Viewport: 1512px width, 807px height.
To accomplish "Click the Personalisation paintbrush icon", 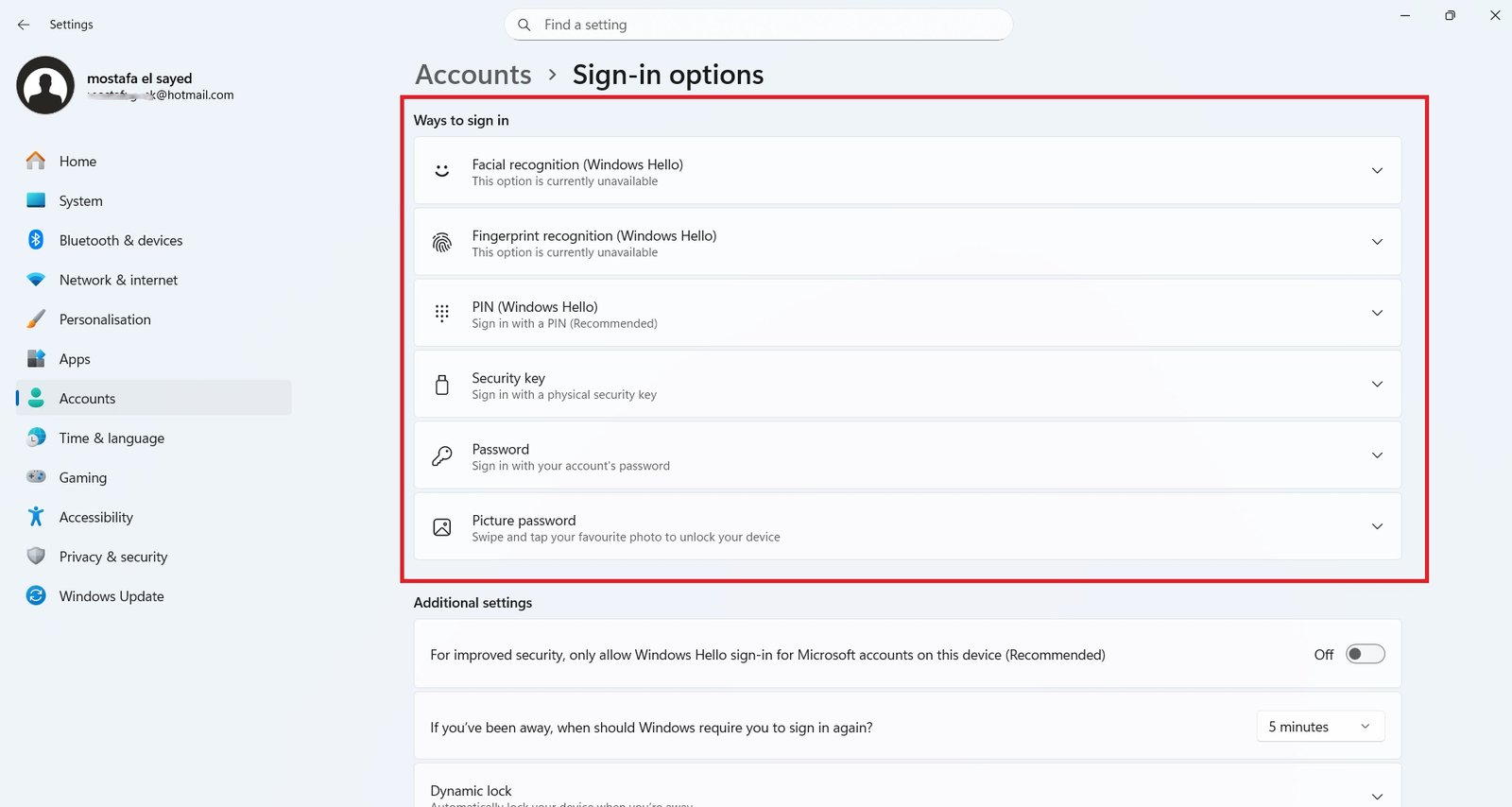I will click(x=36, y=319).
